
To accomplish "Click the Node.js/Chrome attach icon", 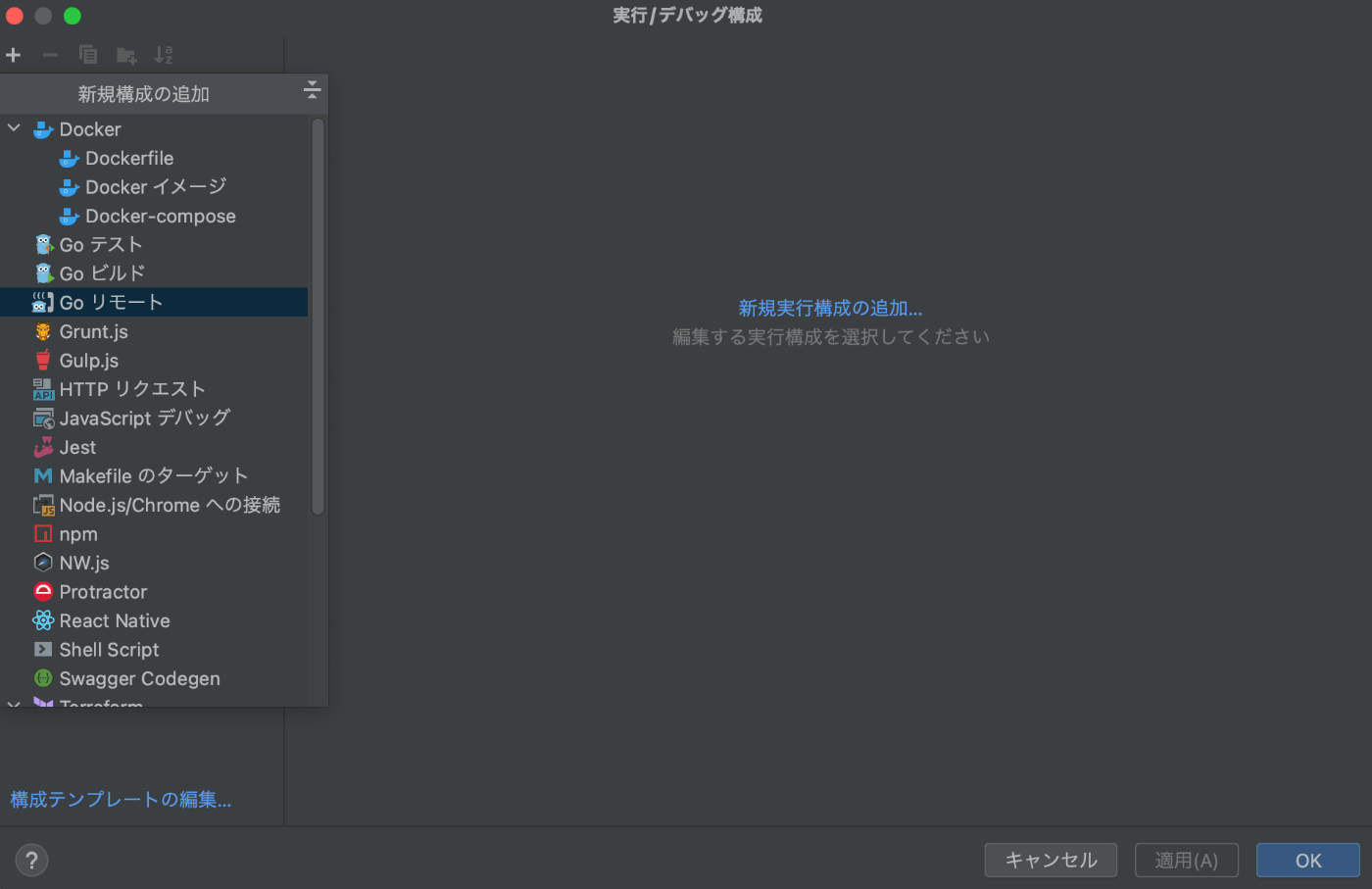I will (x=43, y=505).
